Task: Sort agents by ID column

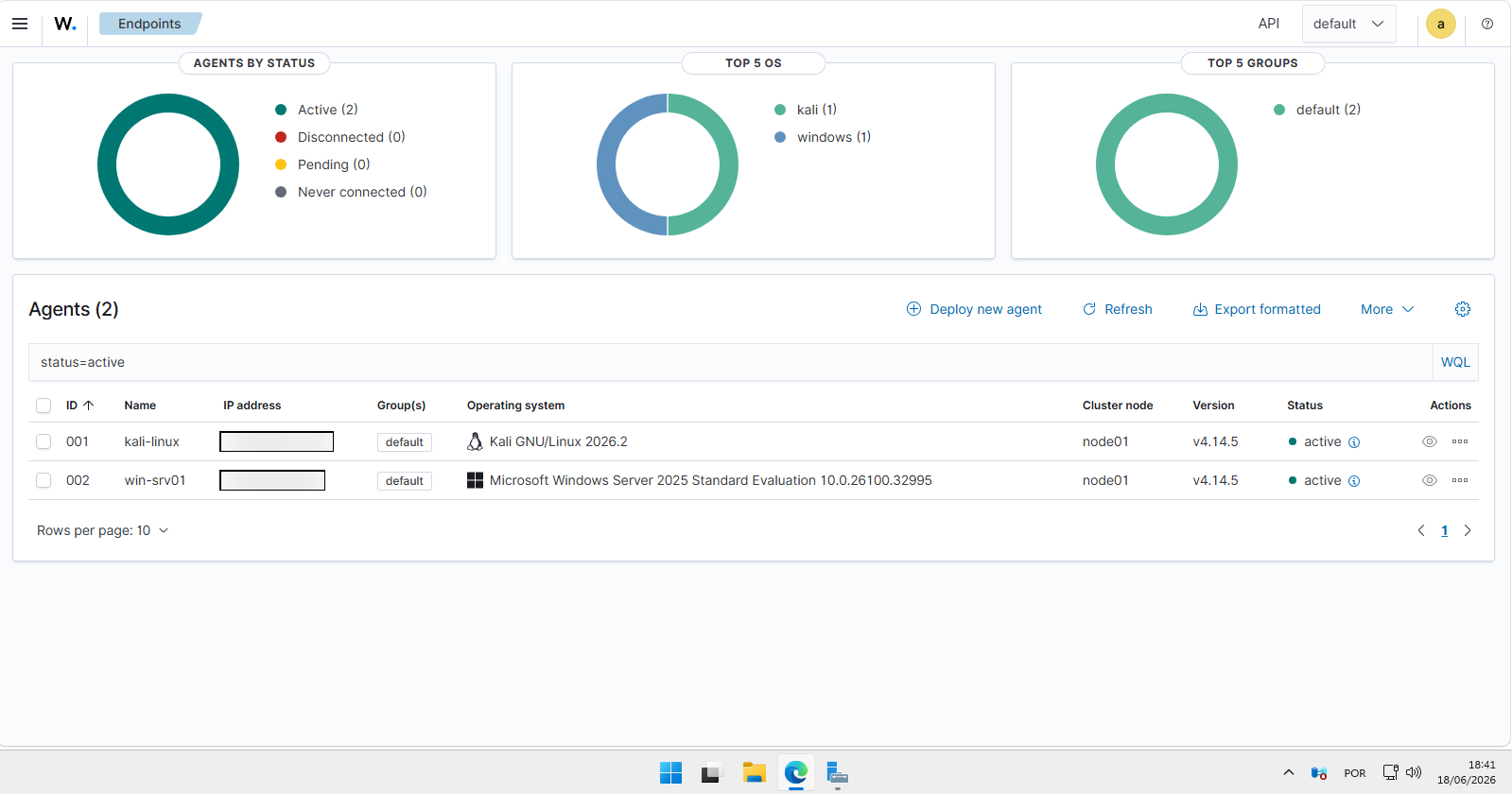Action: (x=80, y=406)
